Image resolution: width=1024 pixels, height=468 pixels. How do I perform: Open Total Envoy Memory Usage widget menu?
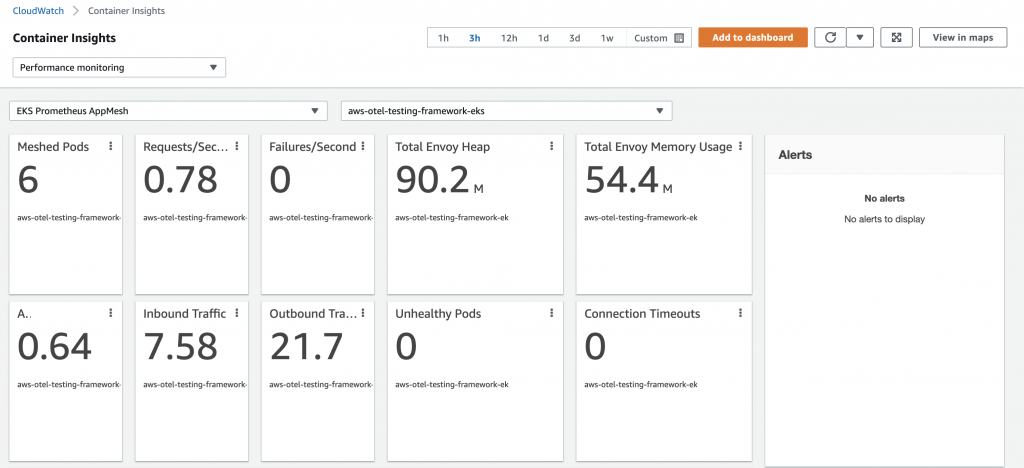pyautogui.click(x=740, y=146)
